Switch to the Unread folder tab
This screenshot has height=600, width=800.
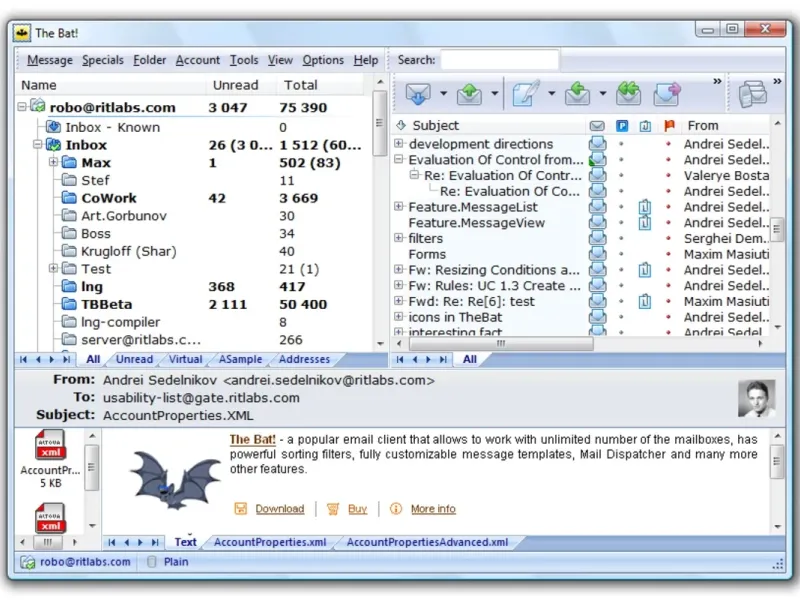point(134,359)
